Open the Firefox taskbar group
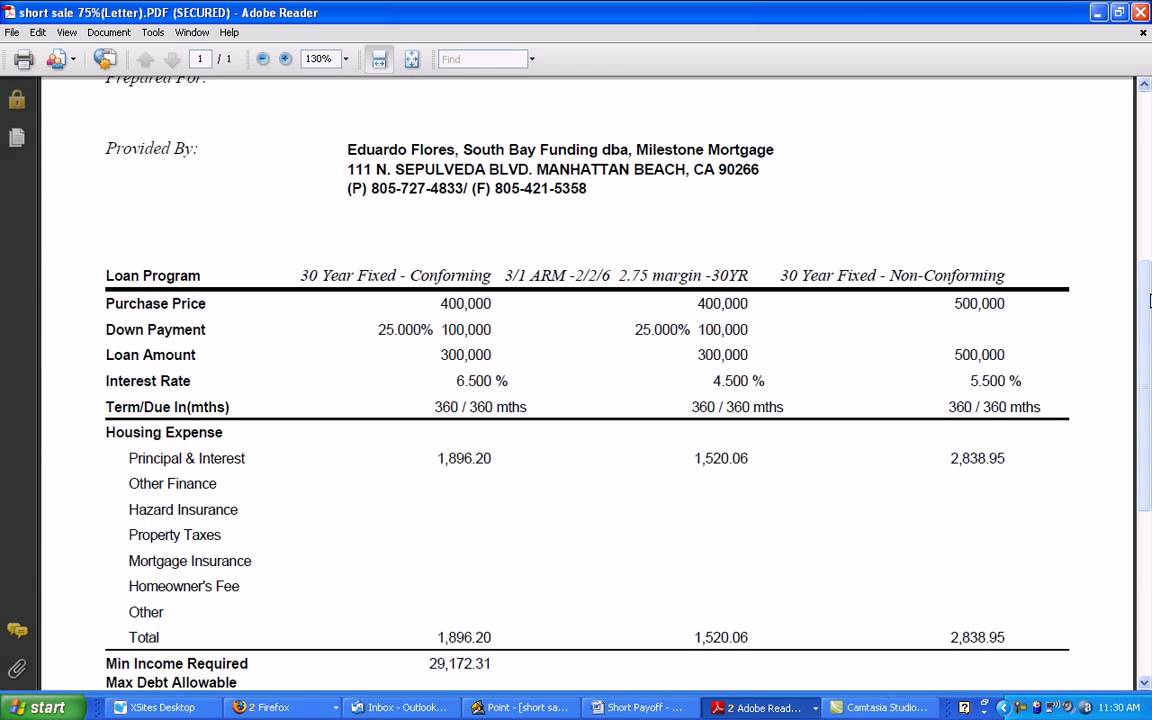Viewport: 1152px width, 720px height. (284, 708)
